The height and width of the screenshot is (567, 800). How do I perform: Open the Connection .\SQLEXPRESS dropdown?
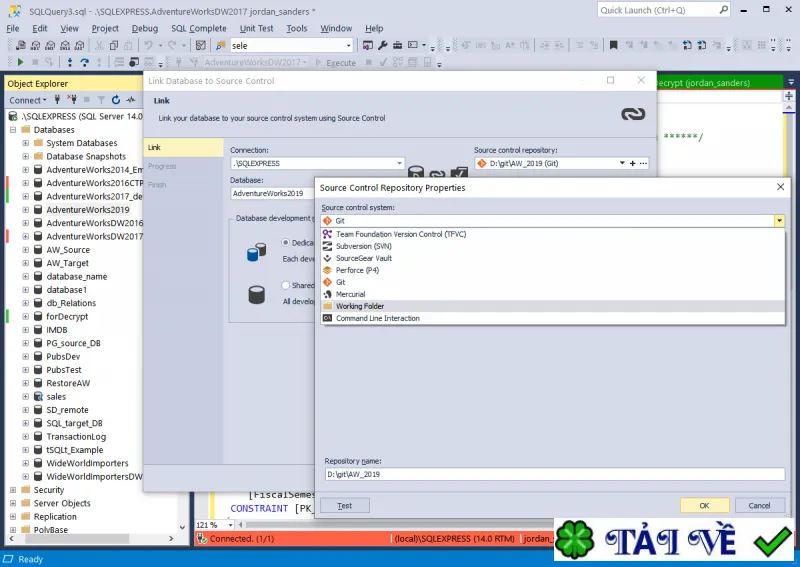coord(399,163)
